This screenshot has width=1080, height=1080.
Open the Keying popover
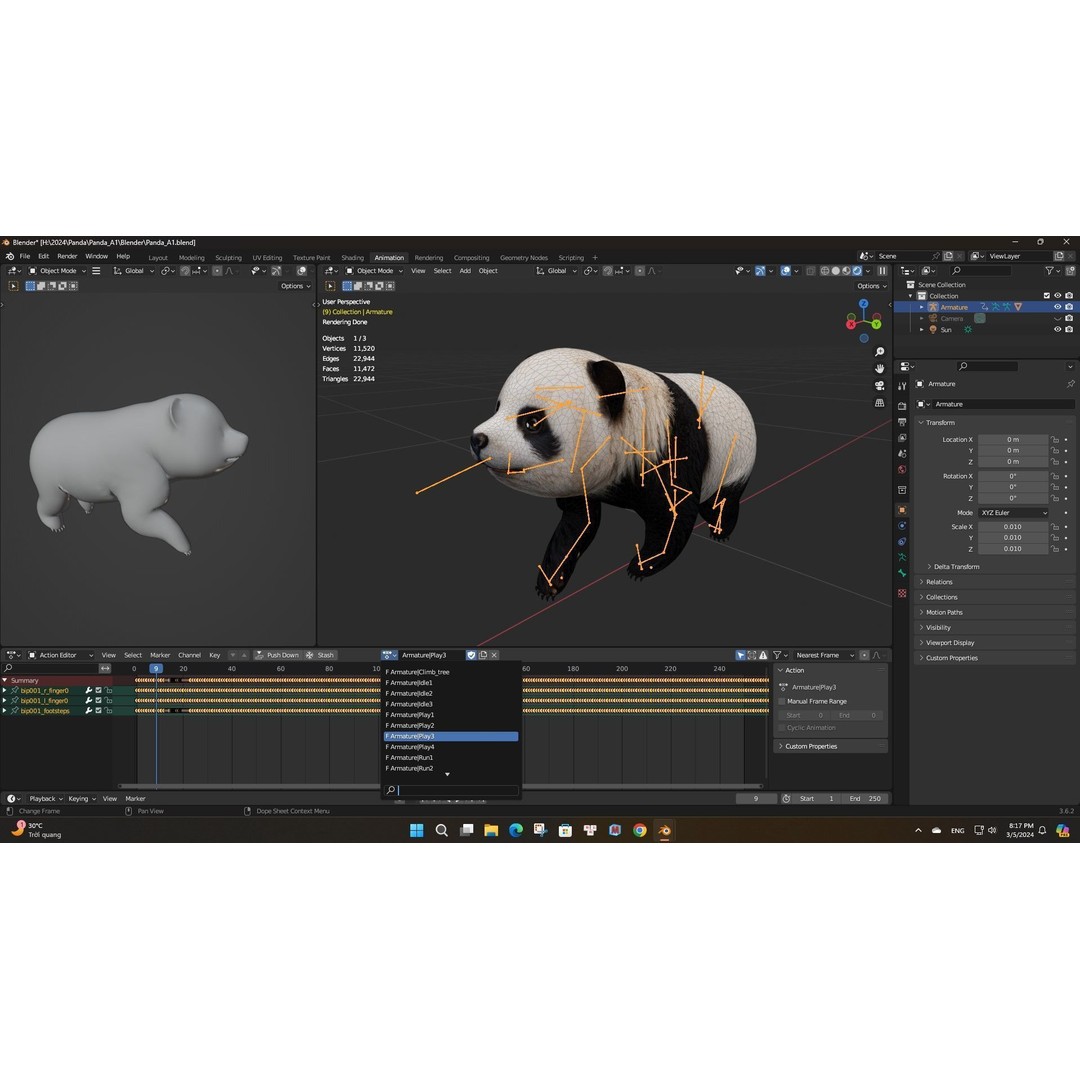(x=82, y=798)
